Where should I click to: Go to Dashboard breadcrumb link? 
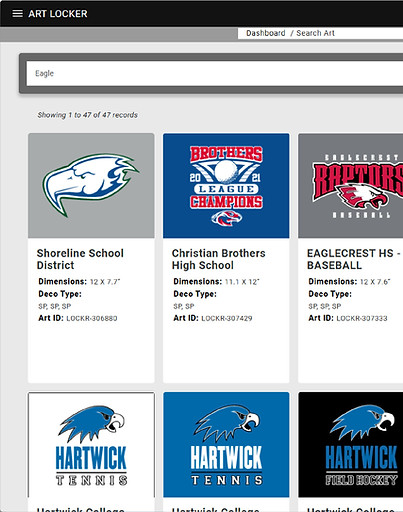coord(266,33)
